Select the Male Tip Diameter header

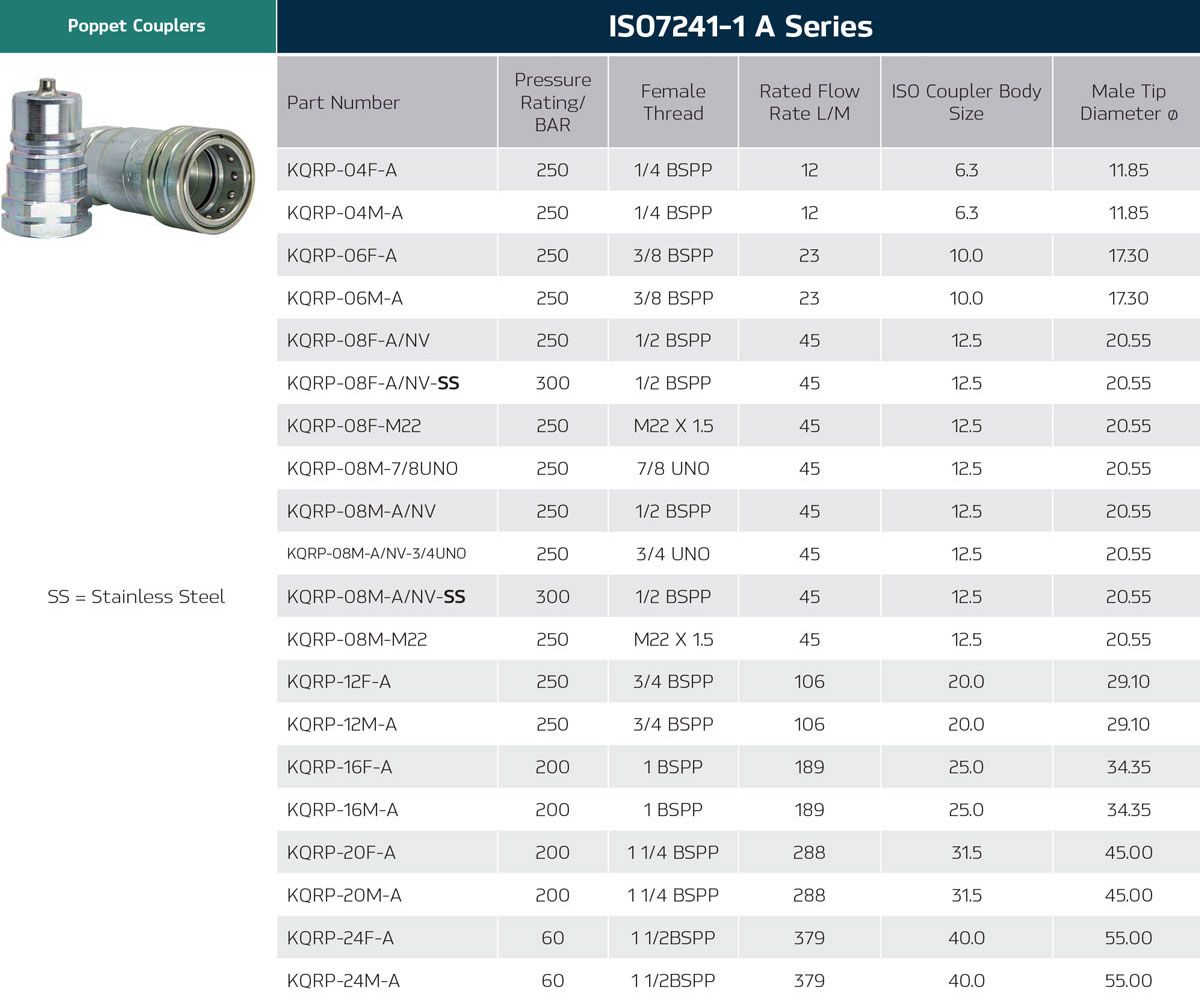tap(1127, 102)
